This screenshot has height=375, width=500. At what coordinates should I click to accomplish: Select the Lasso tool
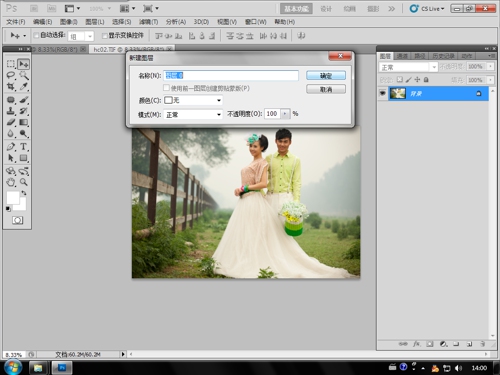click(11, 75)
